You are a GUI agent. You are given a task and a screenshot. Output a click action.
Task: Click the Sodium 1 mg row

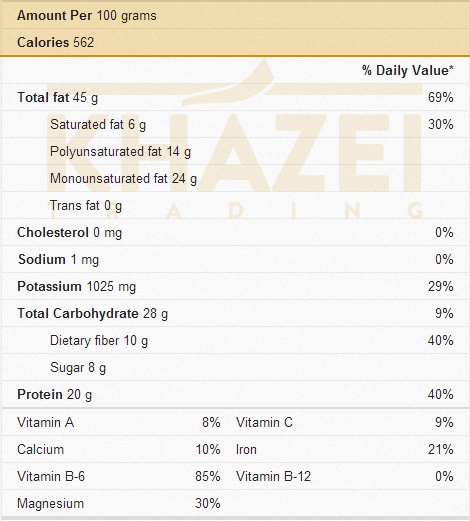(235, 259)
